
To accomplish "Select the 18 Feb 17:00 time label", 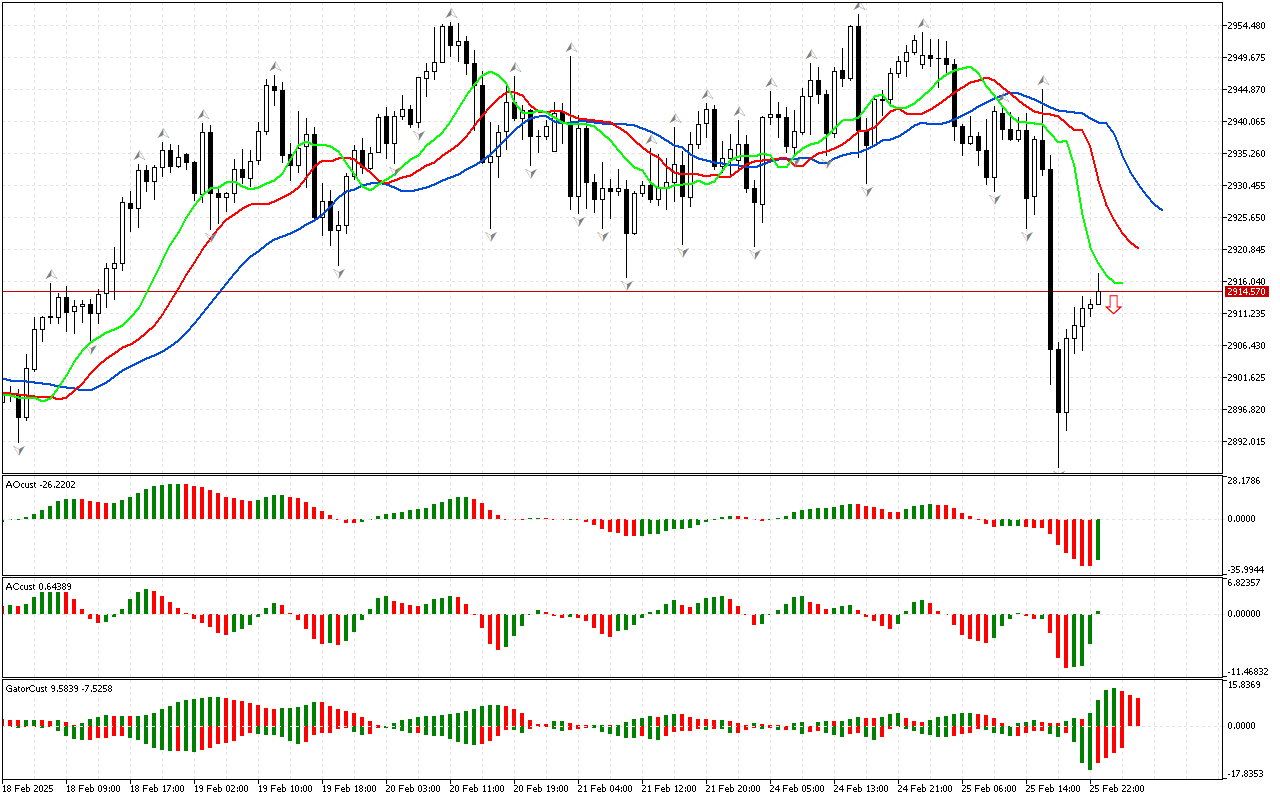I will coord(156,789).
